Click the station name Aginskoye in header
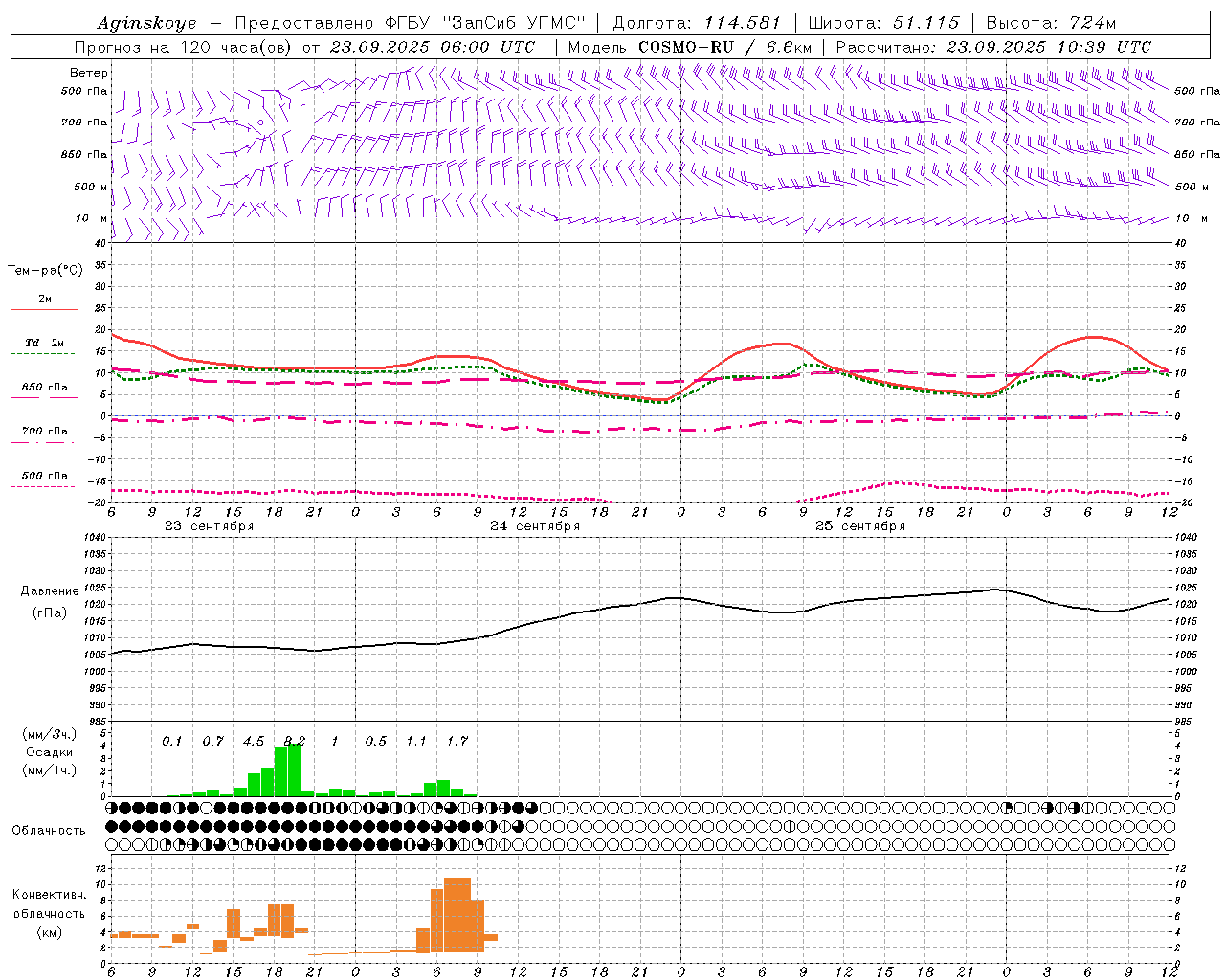The image size is (1225, 980). (146, 23)
